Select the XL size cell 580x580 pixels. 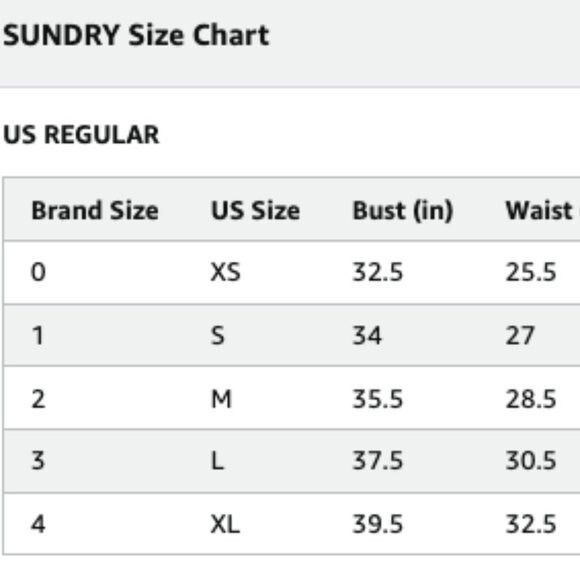coord(225,524)
